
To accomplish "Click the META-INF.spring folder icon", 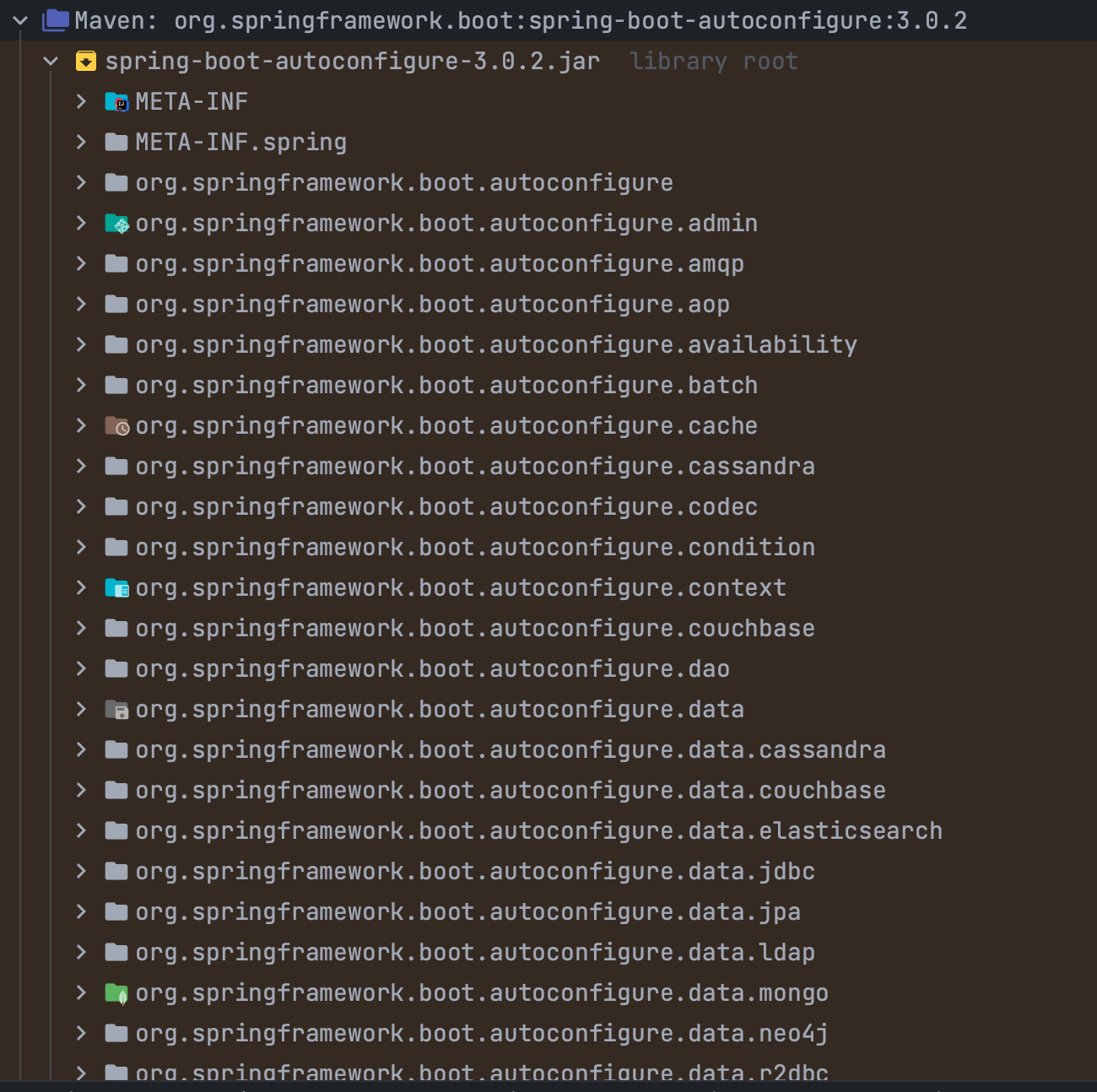I will pyautogui.click(x=116, y=142).
